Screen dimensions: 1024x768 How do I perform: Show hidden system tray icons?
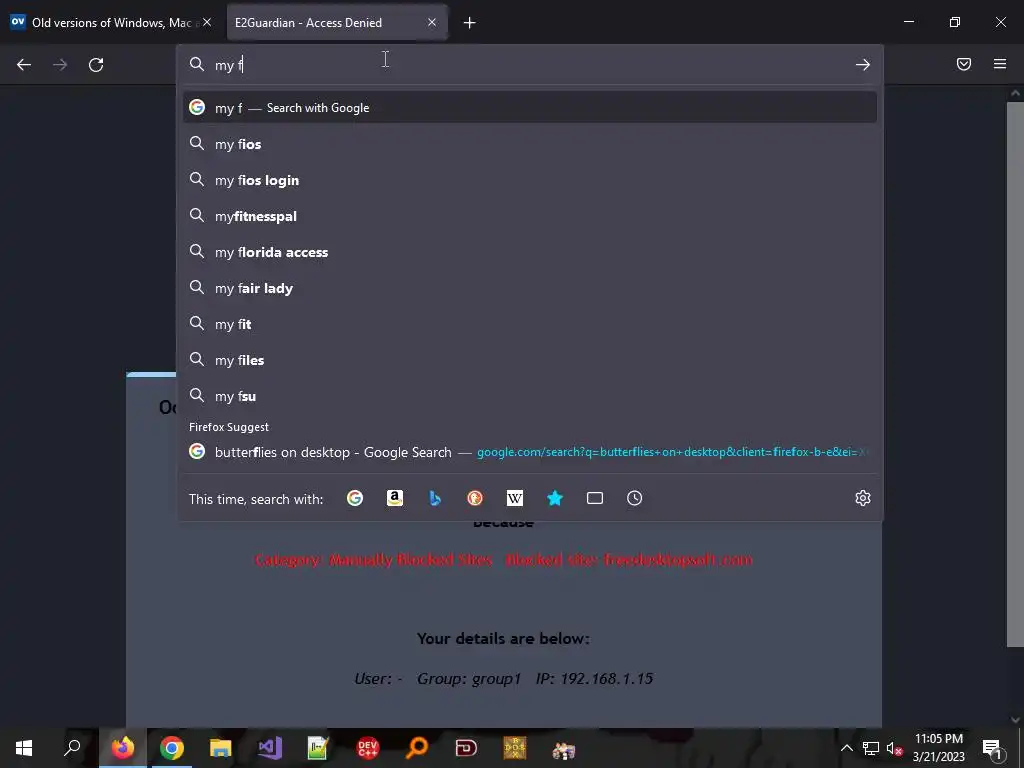[x=846, y=748]
